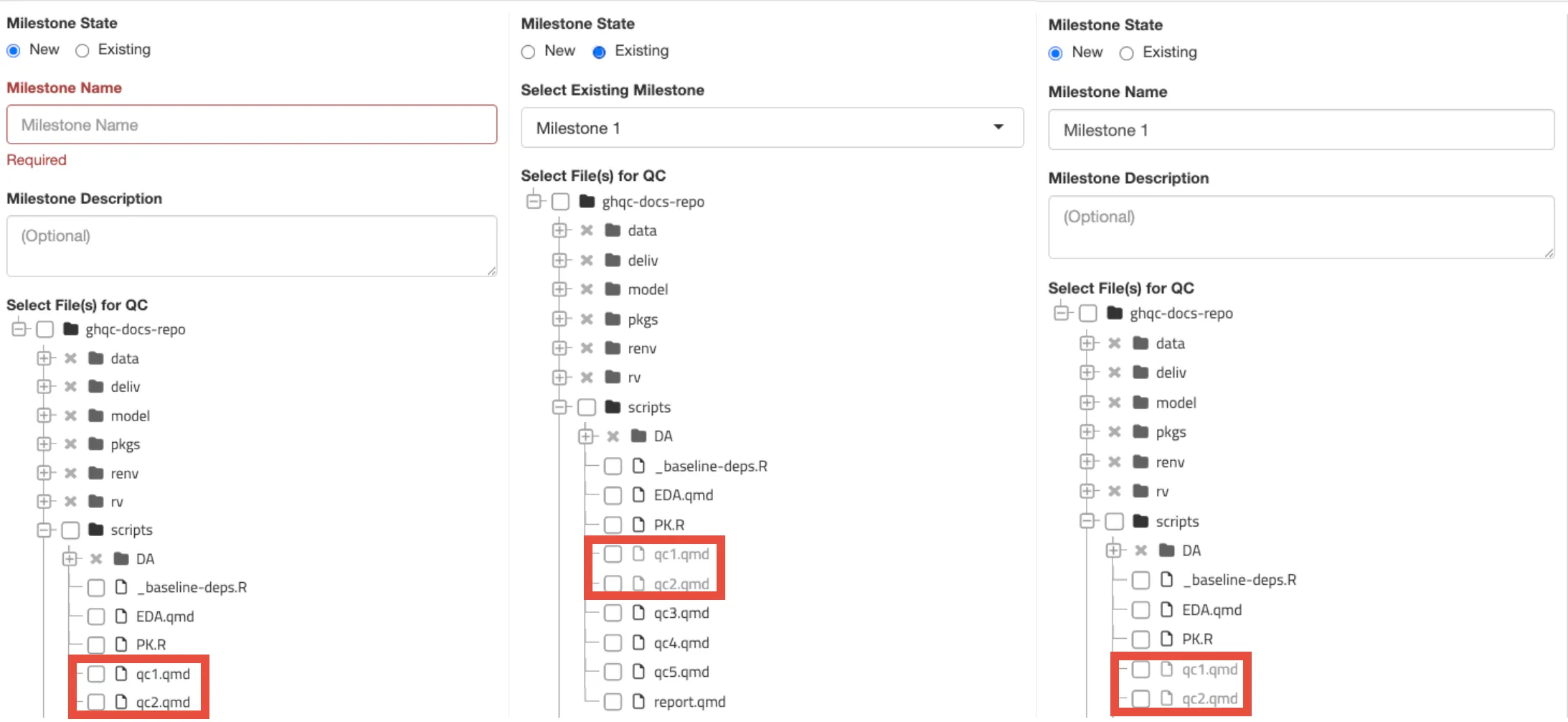Screen dimensions: 1568x722
Task: Click the DA folder icon in the left panel
Action: click(x=121, y=558)
